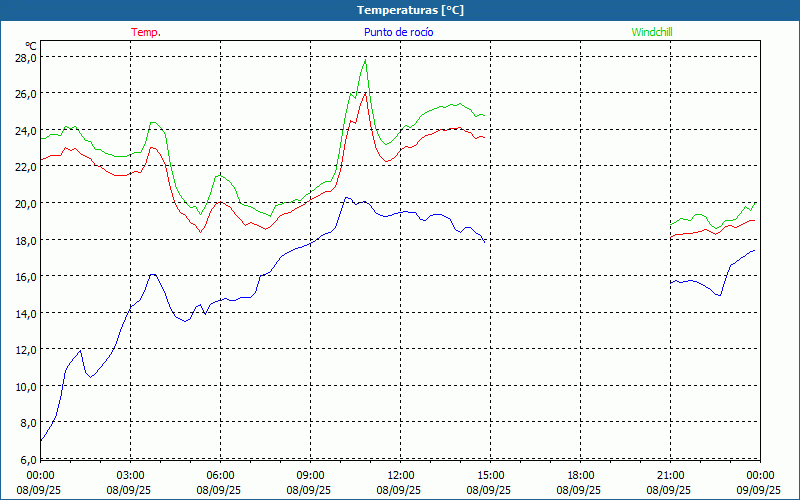Click the 21:00 time axis label
This screenshot has width=800, height=500.
[670, 476]
